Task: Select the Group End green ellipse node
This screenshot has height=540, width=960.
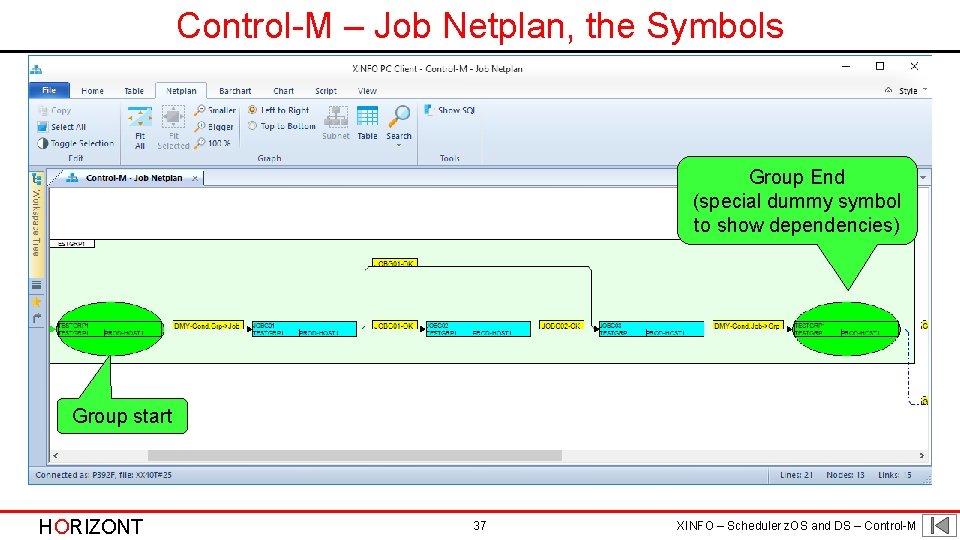Action: (x=847, y=329)
